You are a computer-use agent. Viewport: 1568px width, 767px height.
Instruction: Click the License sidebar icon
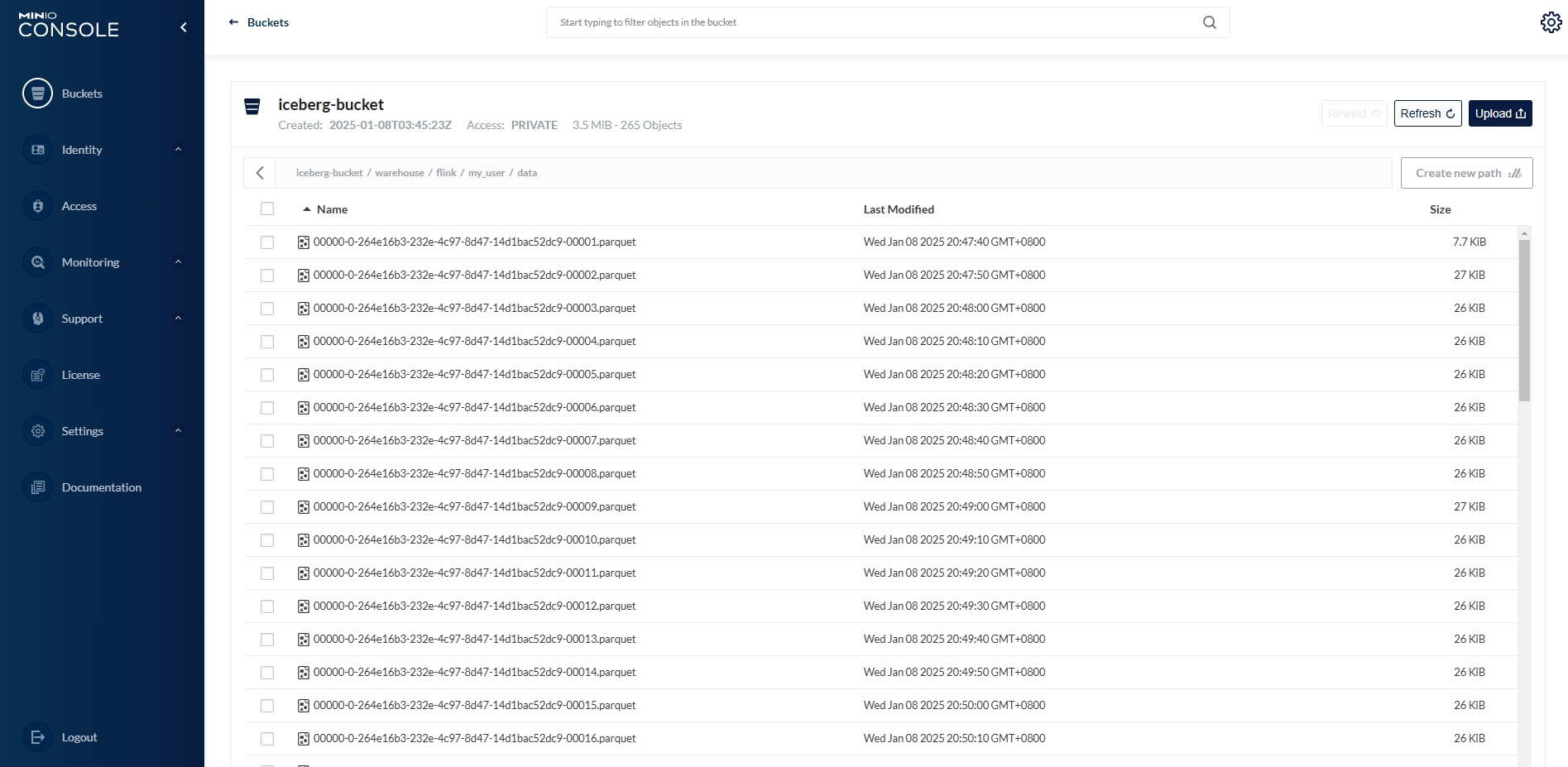point(37,375)
